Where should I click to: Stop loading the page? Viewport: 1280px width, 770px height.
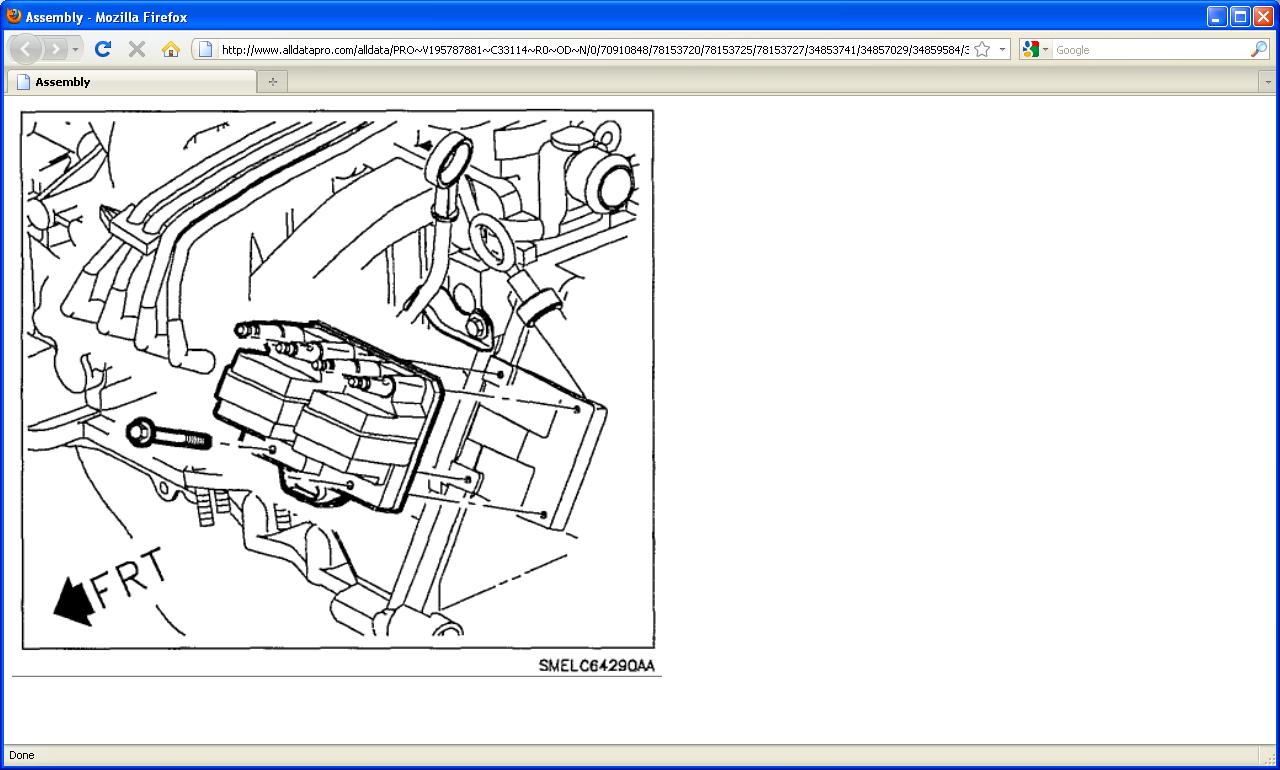click(137, 49)
